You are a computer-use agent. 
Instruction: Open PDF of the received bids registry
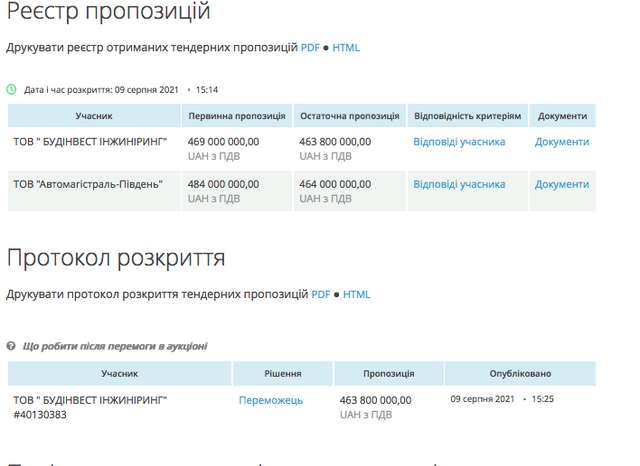click(311, 47)
